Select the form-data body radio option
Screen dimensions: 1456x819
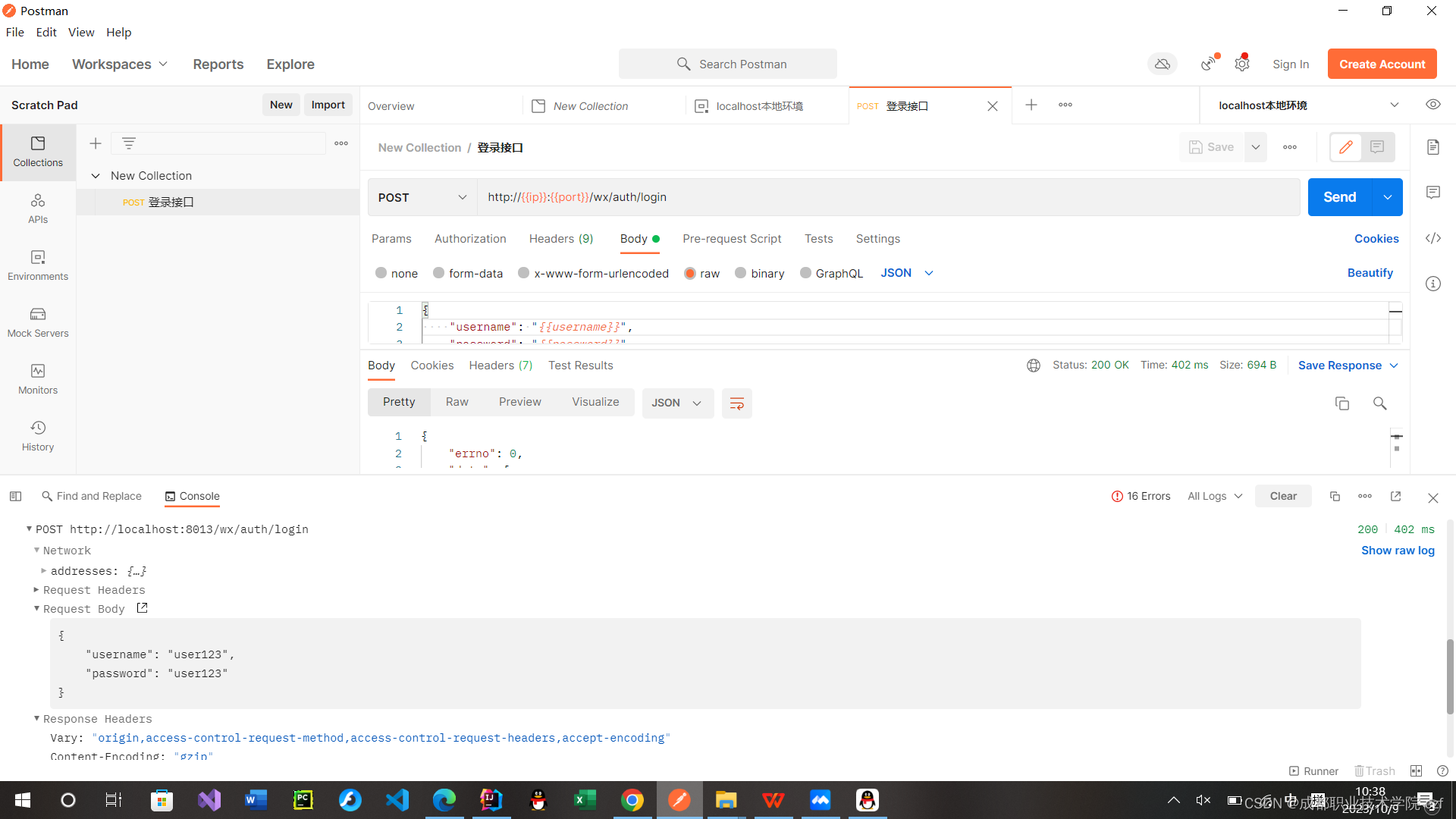(x=439, y=273)
